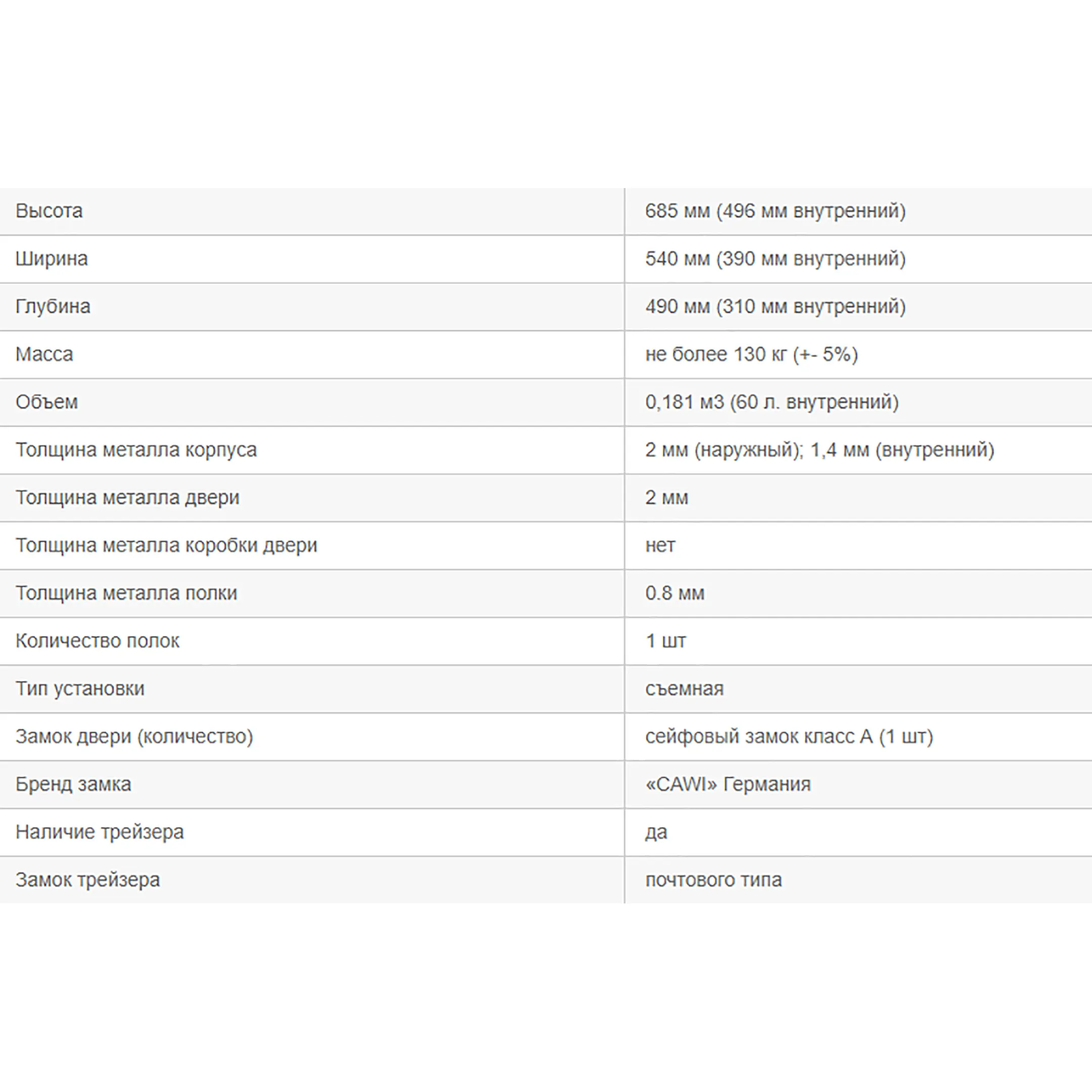Click the Масса row label
Screen dimensions: 1092x1092
coord(44,354)
